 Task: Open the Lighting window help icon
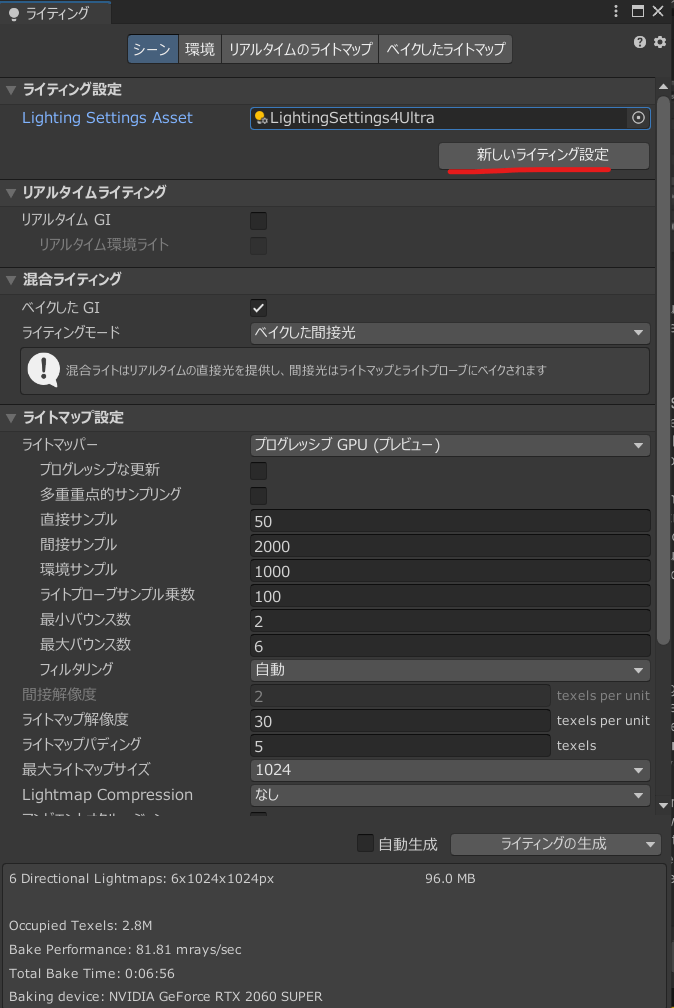640,42
